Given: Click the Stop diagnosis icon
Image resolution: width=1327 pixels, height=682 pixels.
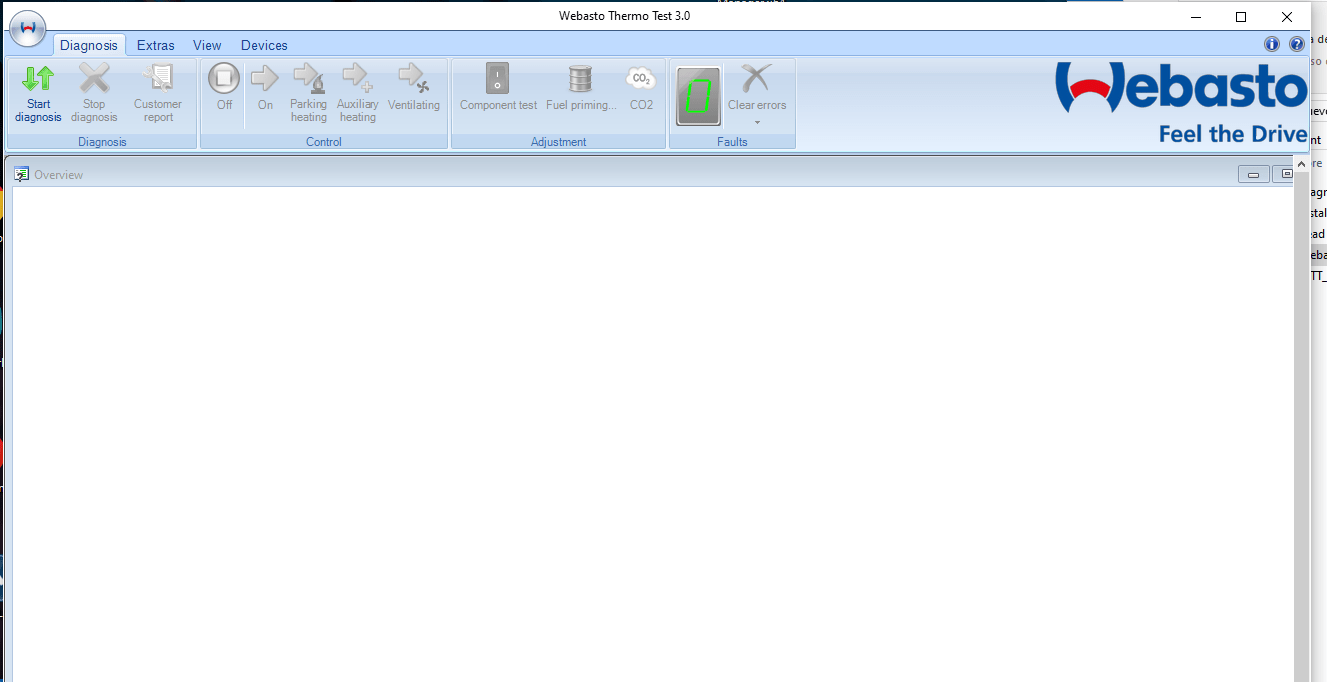Looking at the screenshot, I should tap(94, 79).
